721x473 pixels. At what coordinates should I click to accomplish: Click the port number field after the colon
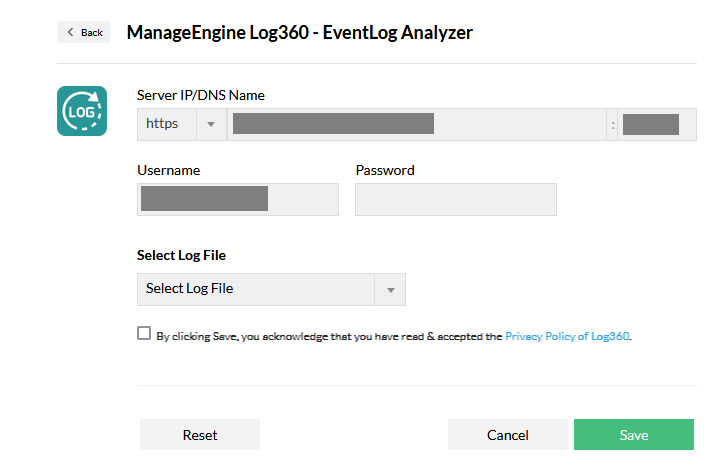coord(655,124)
